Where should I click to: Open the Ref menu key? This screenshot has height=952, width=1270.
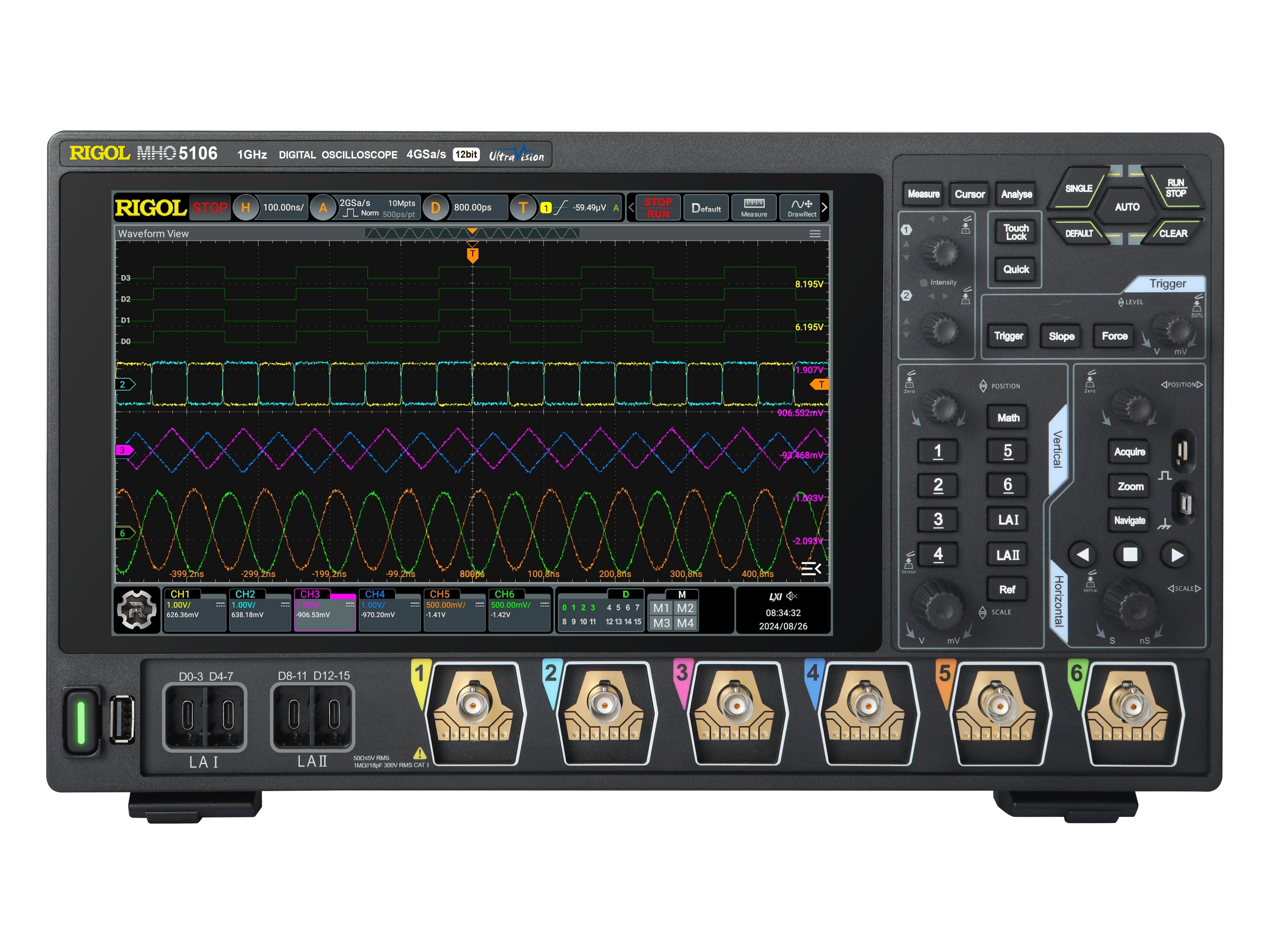[x=1008, y=589]
